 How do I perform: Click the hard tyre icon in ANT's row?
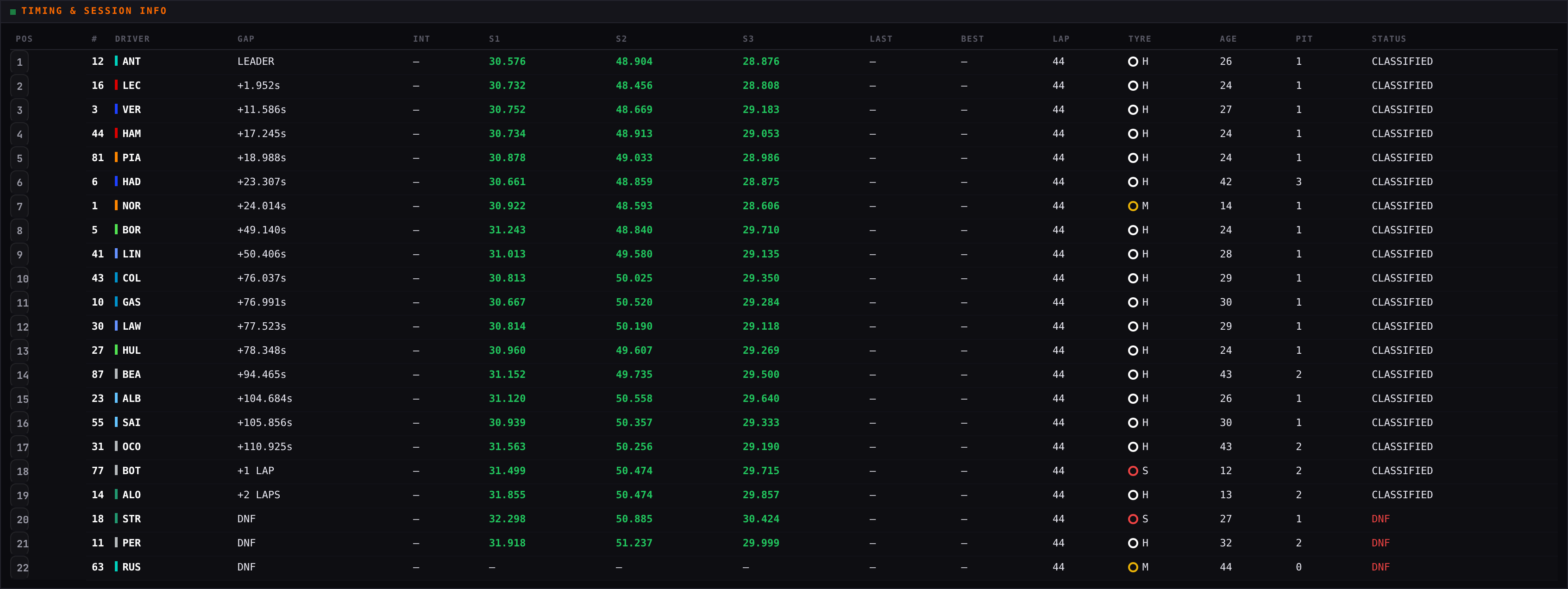click(1133, 62)
